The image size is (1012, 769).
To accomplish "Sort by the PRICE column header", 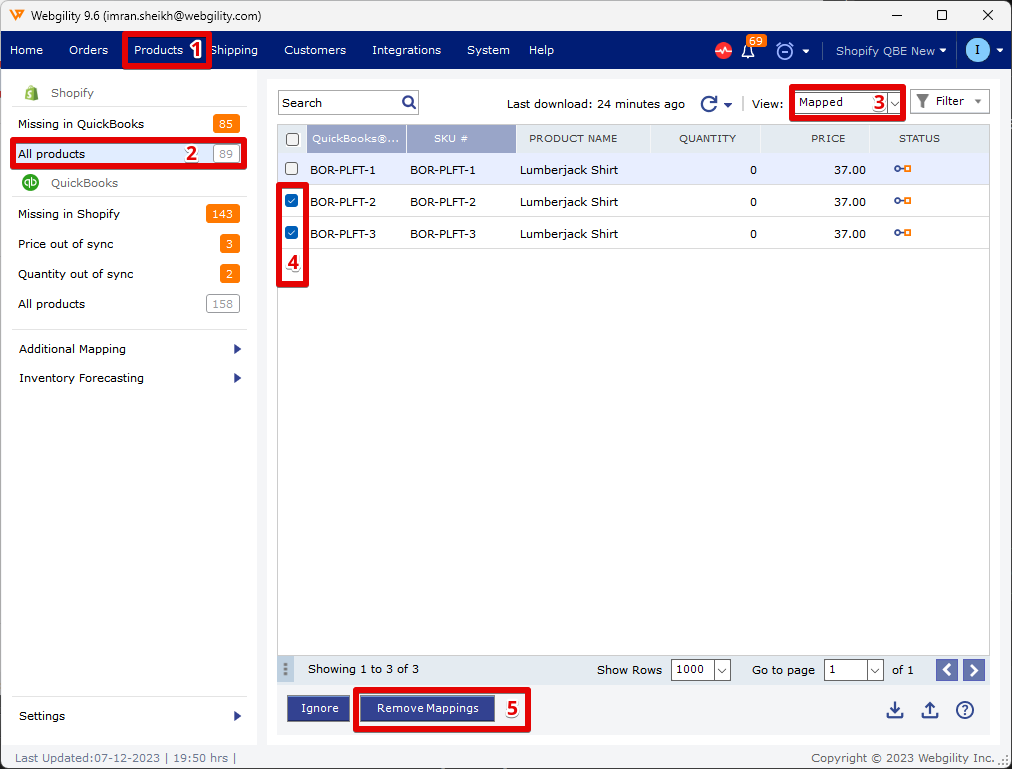I will (815, 139).
